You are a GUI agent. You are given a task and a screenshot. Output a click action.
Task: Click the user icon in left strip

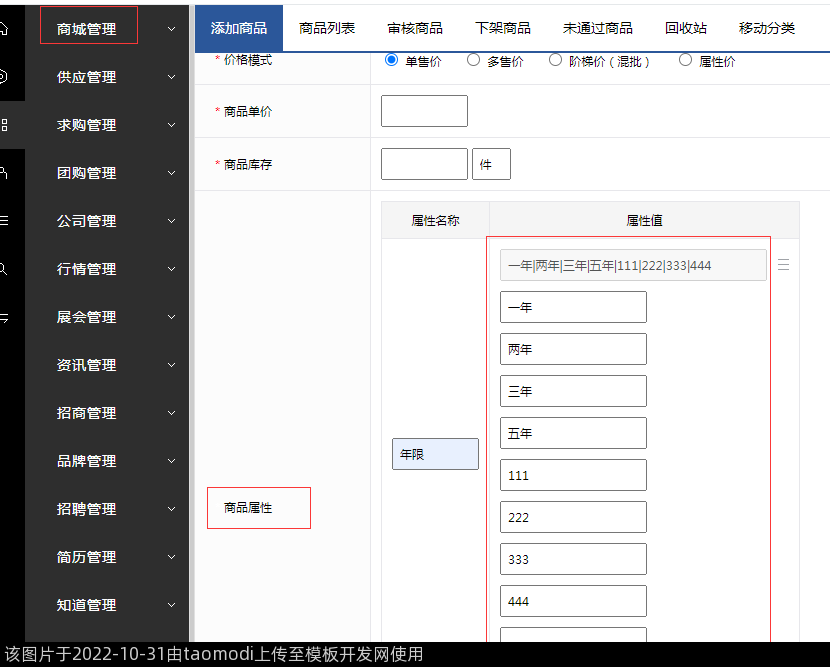coord(4,172)
